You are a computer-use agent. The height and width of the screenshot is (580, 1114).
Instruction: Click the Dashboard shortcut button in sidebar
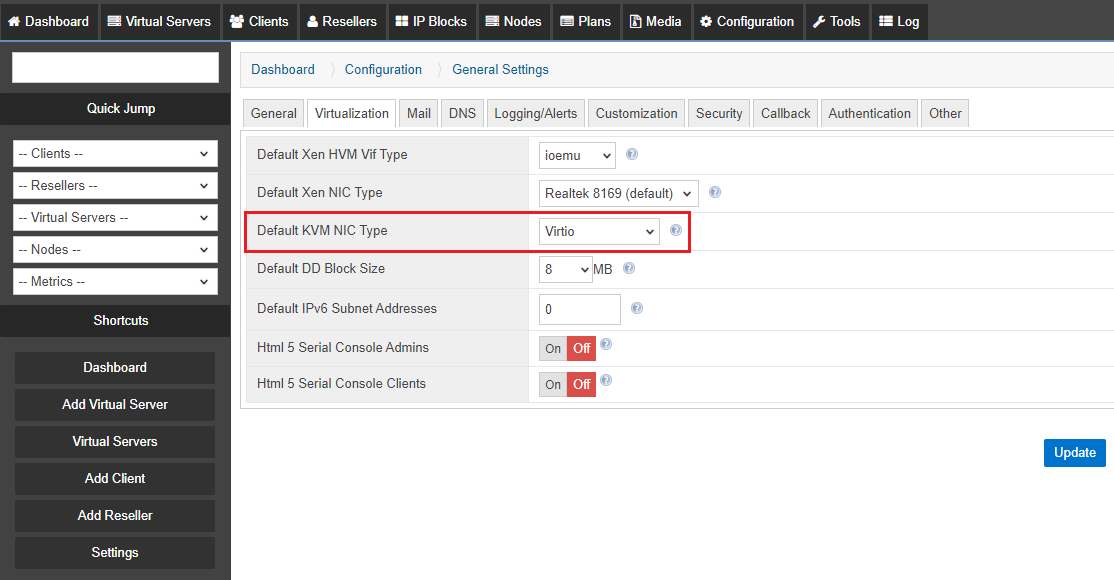pos(115,367)
